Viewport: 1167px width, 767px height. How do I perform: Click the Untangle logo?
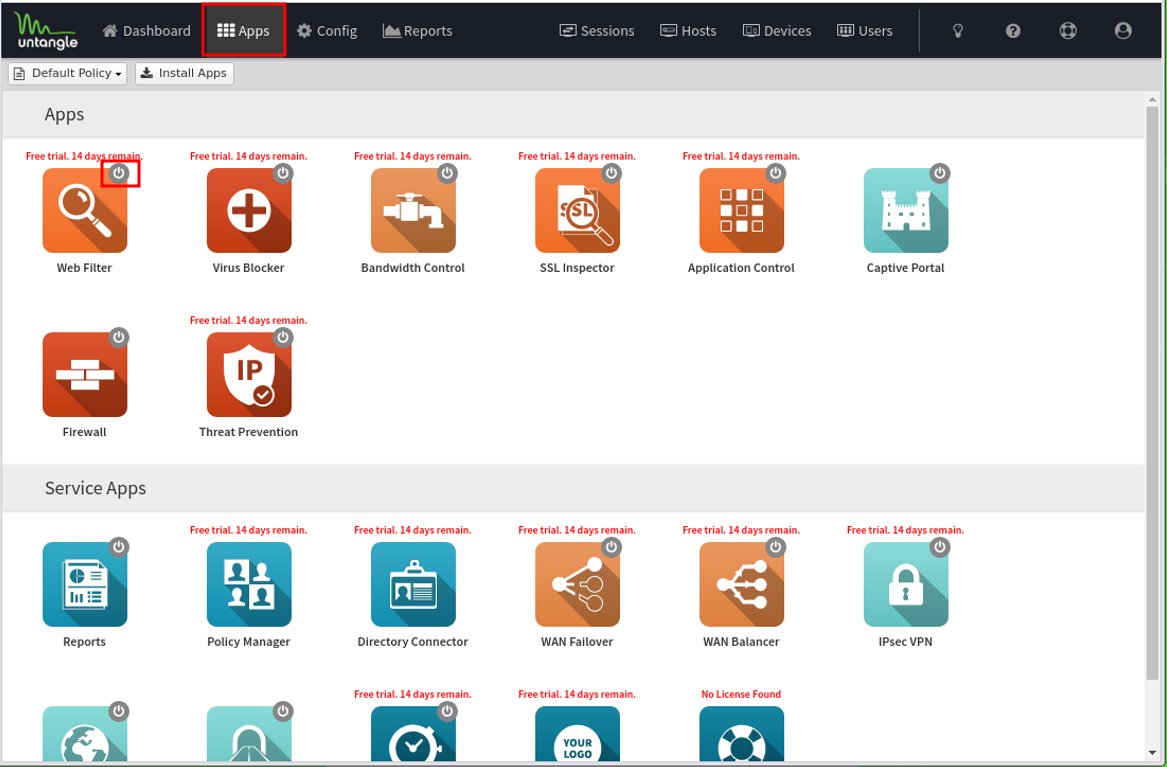pyautogui.click(x=46, y=31)
